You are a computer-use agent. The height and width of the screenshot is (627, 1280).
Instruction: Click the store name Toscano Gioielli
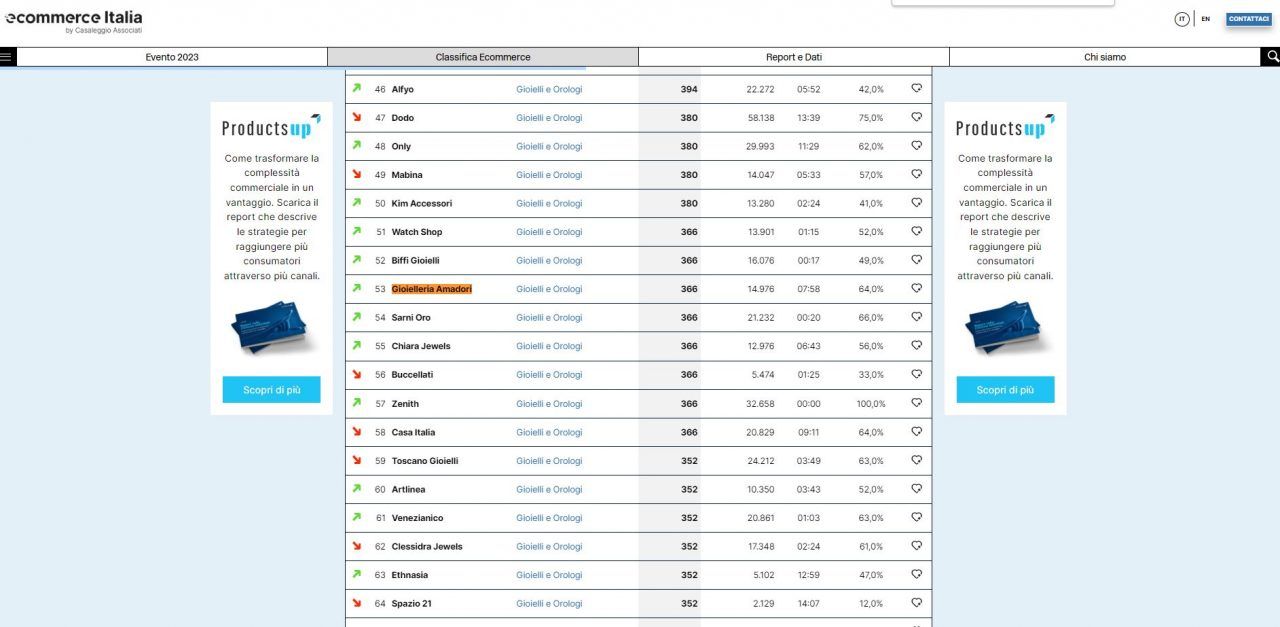point(425,461)
